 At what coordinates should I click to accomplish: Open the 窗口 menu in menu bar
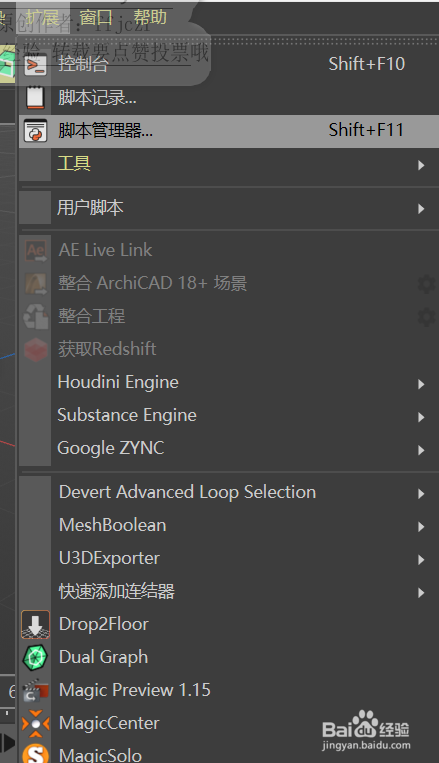[96, 18]
